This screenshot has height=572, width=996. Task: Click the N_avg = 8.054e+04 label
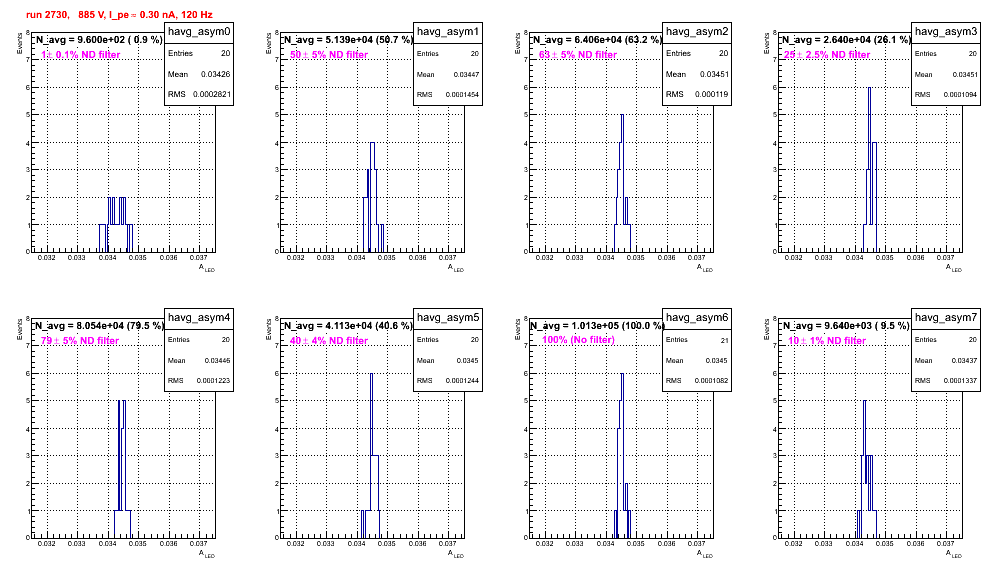tap(99, 326)
